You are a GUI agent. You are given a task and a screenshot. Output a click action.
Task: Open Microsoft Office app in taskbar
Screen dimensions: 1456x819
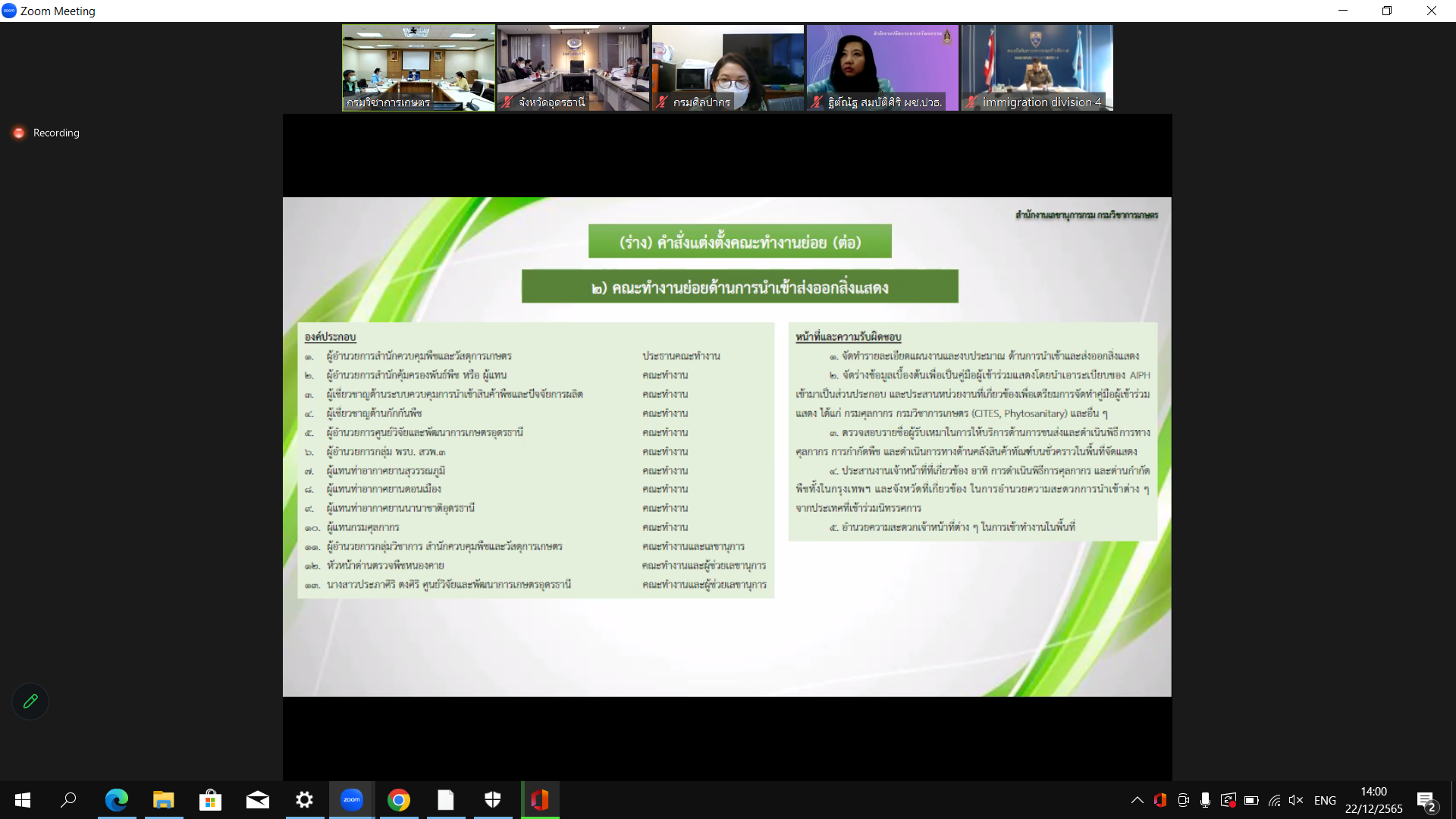coord(540,800)
